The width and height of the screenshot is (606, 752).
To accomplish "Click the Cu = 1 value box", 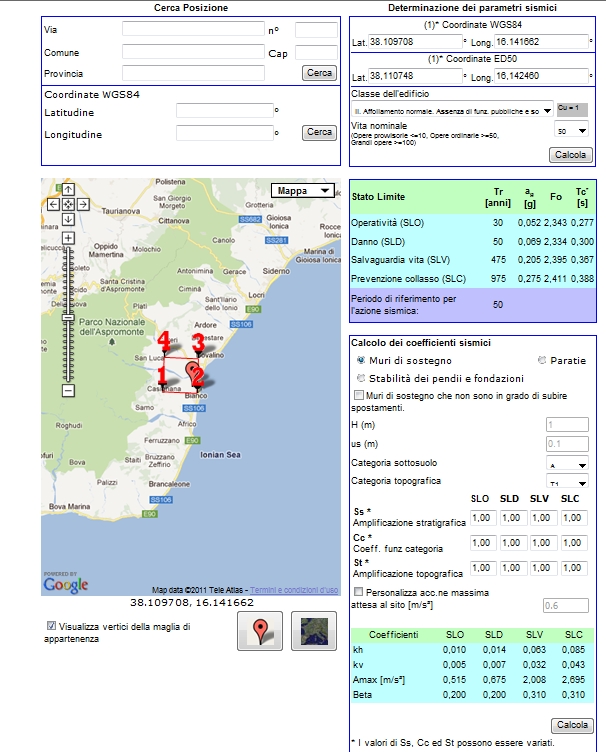I will coord(572,109).
